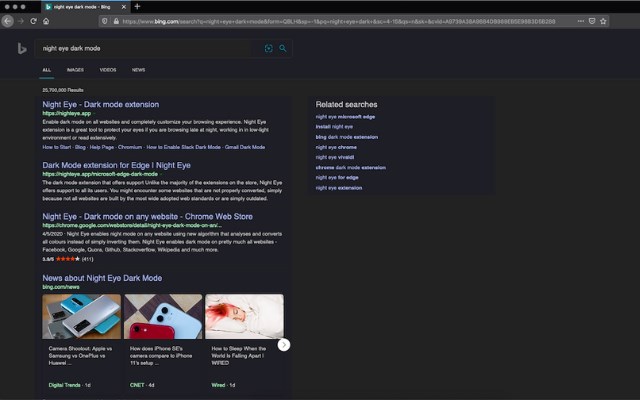Image resolution: width=640 pixels, height=400 pixels.
Task: Click the 'How to Start' sitelink
Action: tap(57, 147)
